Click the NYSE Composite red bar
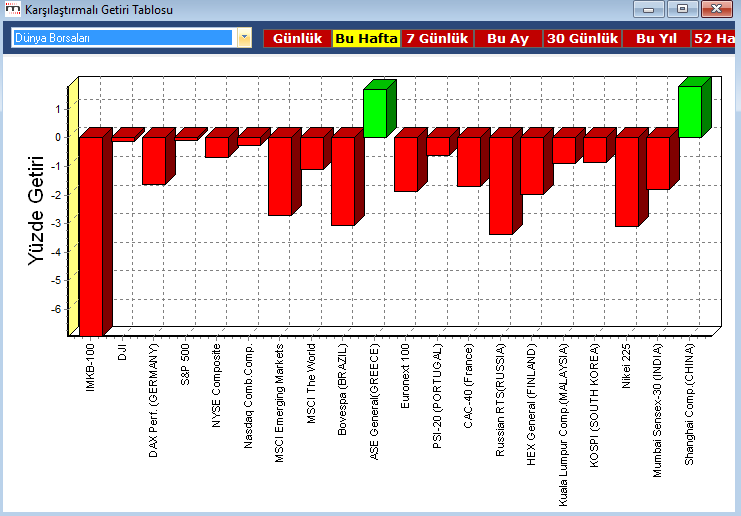This screenshot has height=516, width=741. 217,147
